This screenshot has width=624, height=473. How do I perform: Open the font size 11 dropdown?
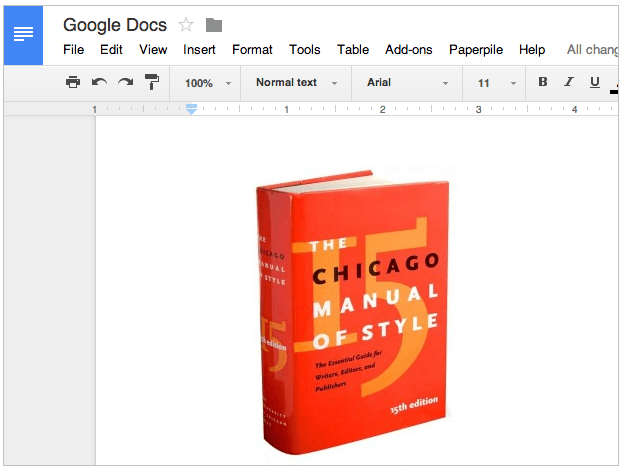click(496, 83)
